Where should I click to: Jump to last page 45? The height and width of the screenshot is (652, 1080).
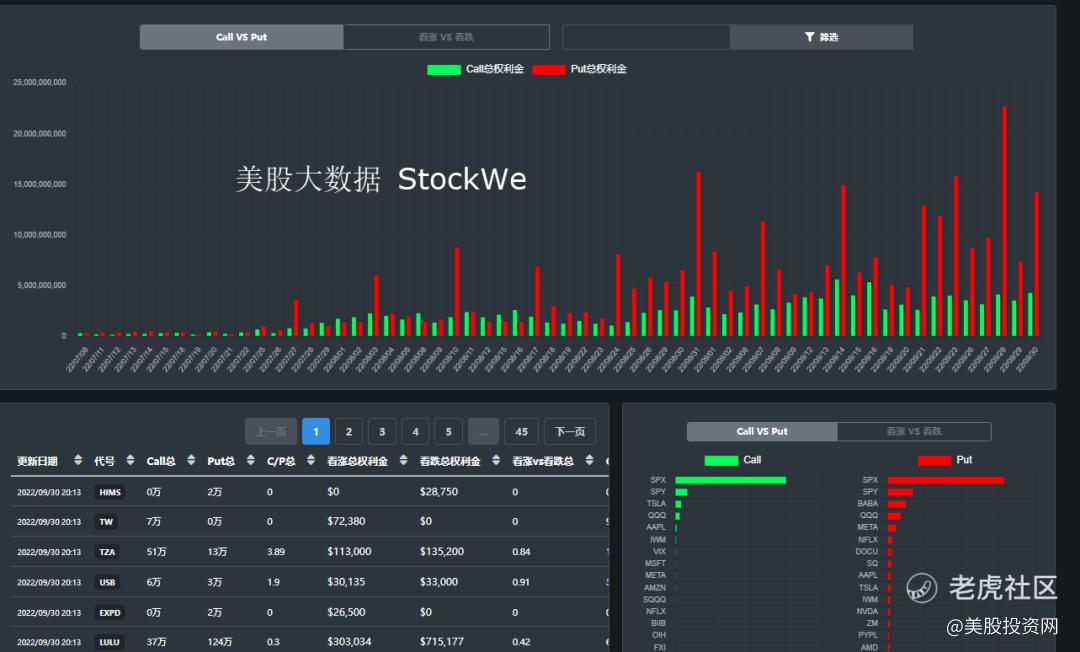tap(521, 432)
